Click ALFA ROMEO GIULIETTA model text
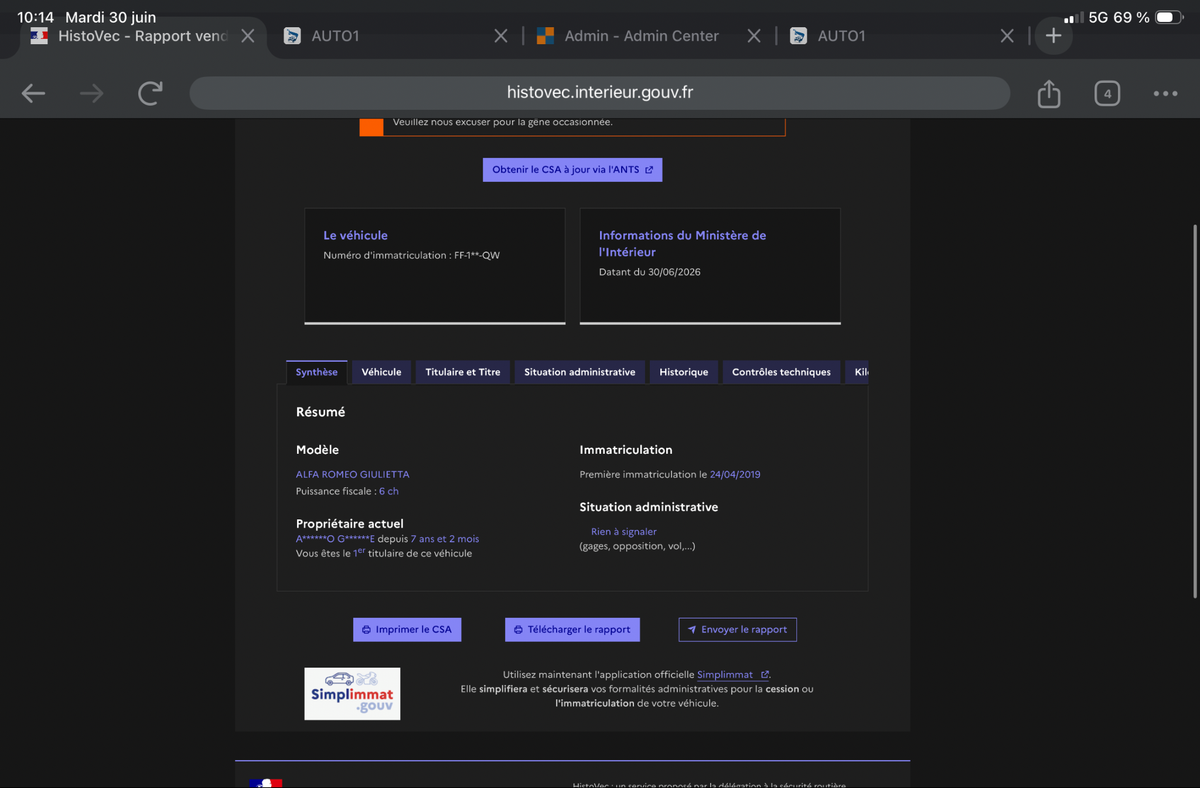Screen dimensions: 1200x788 tap(352, 474)
